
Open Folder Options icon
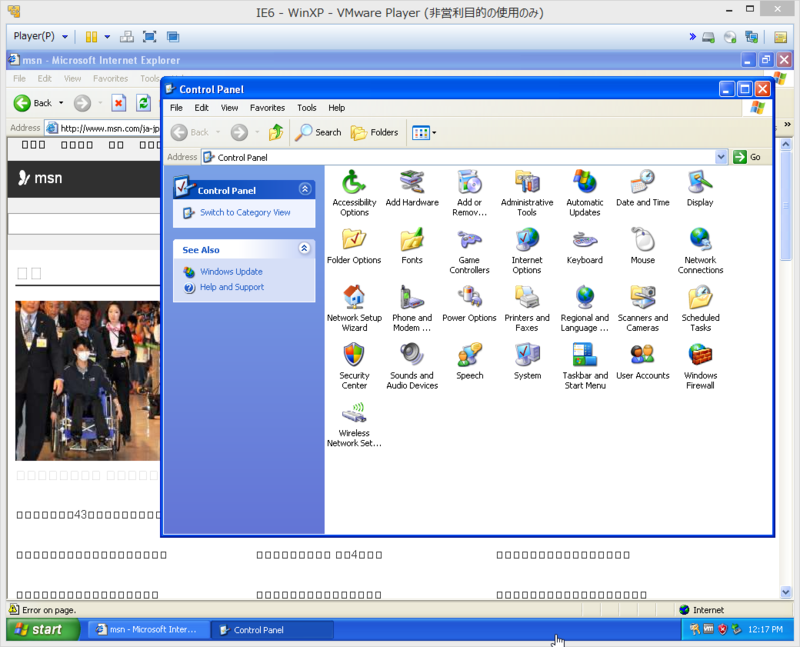pyautogui.click(x=354, y=246)
